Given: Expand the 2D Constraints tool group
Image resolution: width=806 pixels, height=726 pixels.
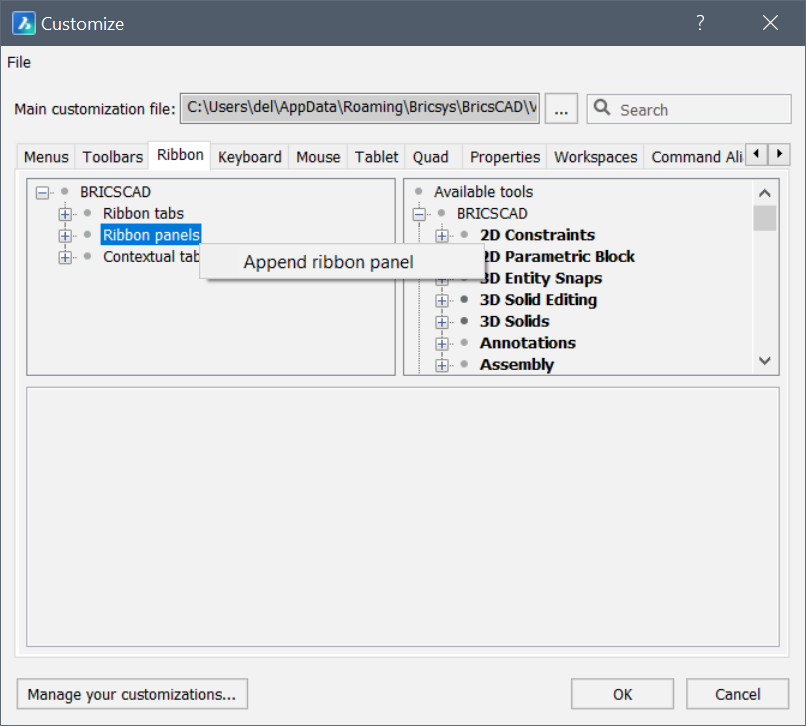Looking at the screenshot, I should coord(443,236).
